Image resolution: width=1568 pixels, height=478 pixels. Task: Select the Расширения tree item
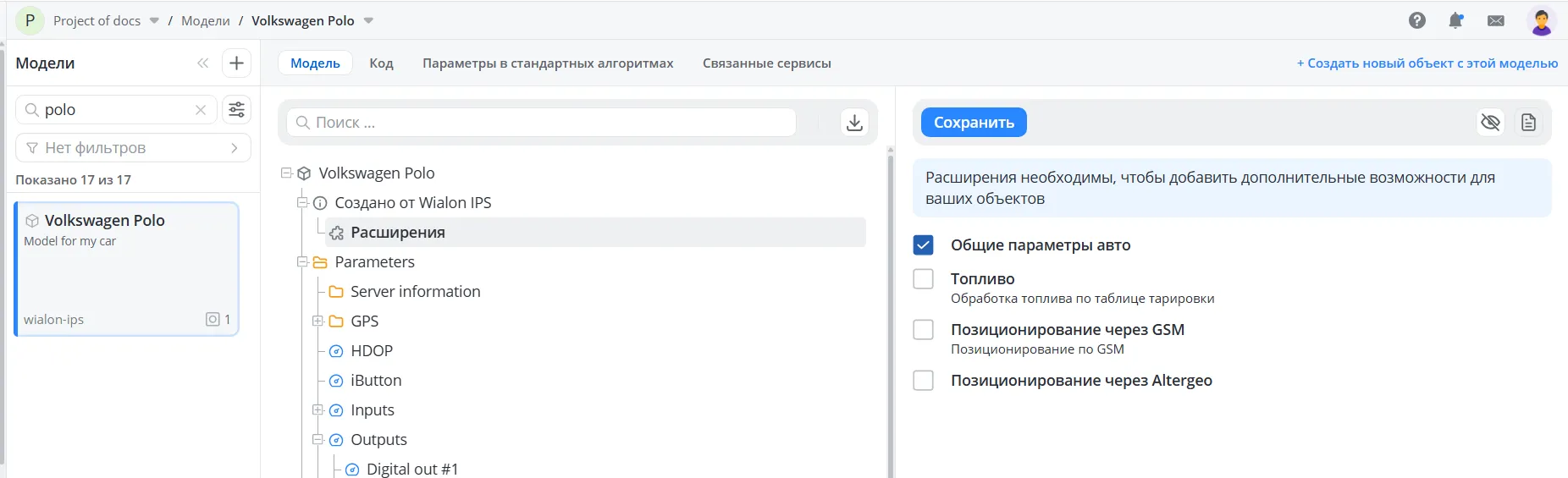tap(596, 233)
